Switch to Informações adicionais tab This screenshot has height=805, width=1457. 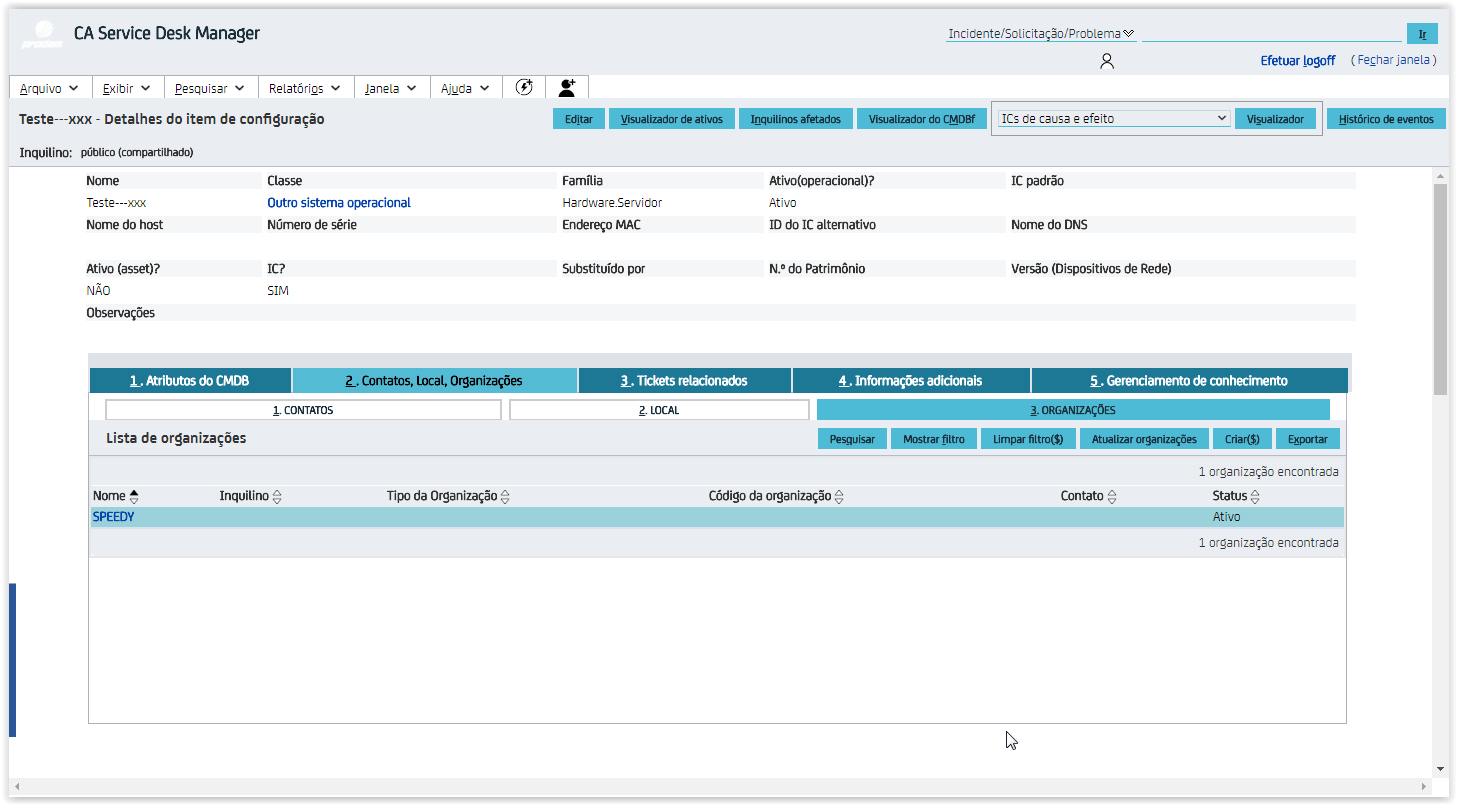pos(911,381)
